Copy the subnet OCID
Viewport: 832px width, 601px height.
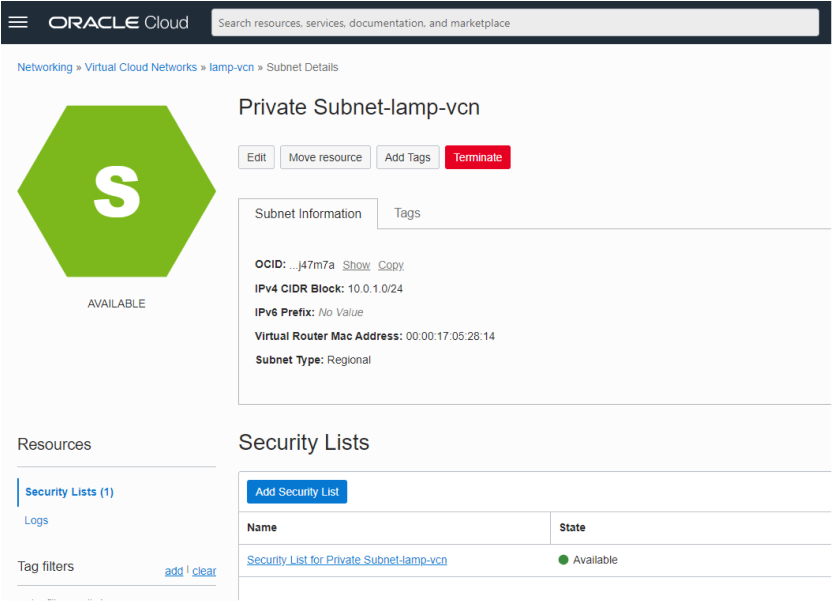[x=390, y=264]
